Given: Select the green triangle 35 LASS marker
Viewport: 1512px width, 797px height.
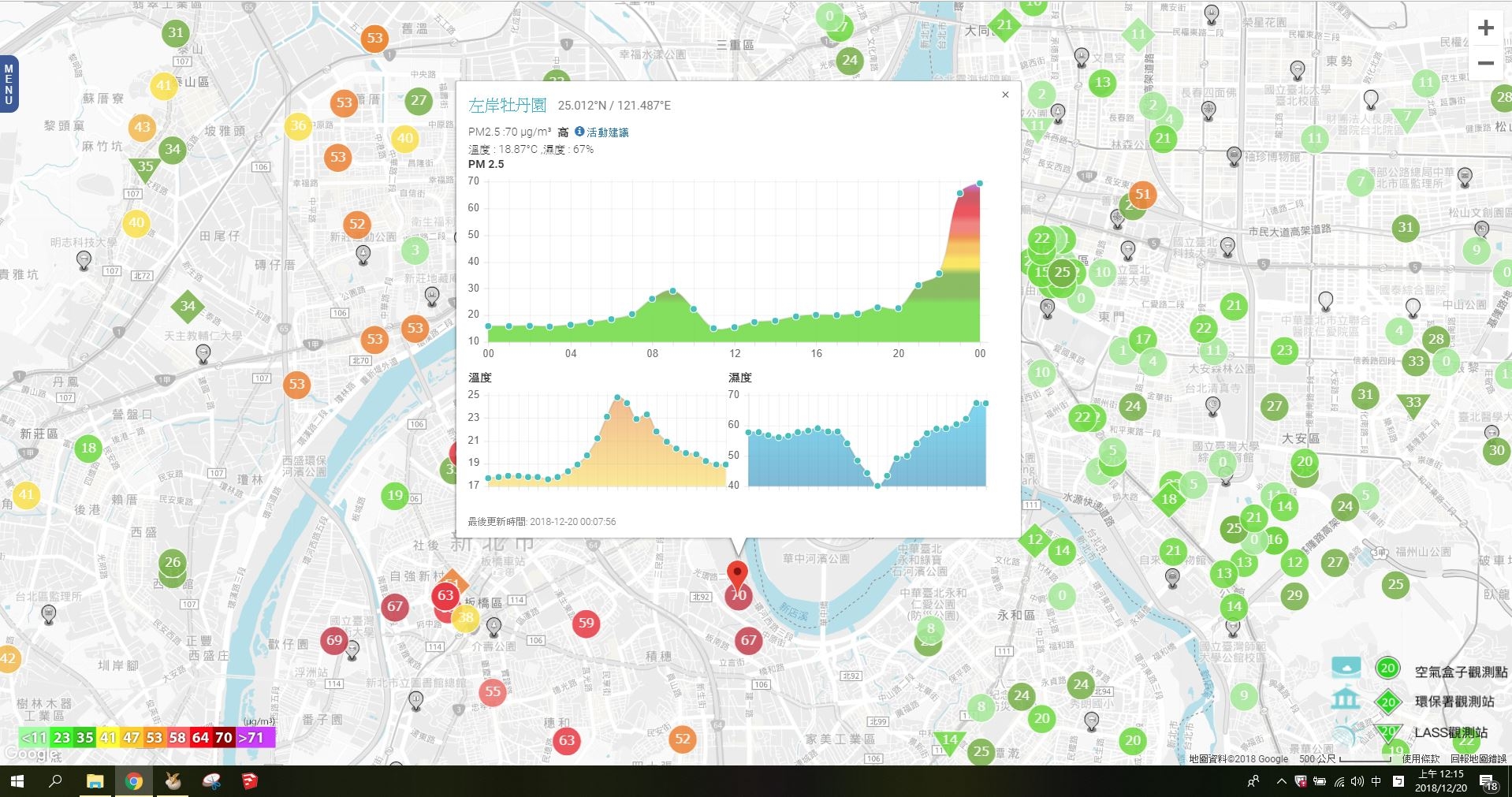Looking at the screenshot, I should tap(145, 168).
